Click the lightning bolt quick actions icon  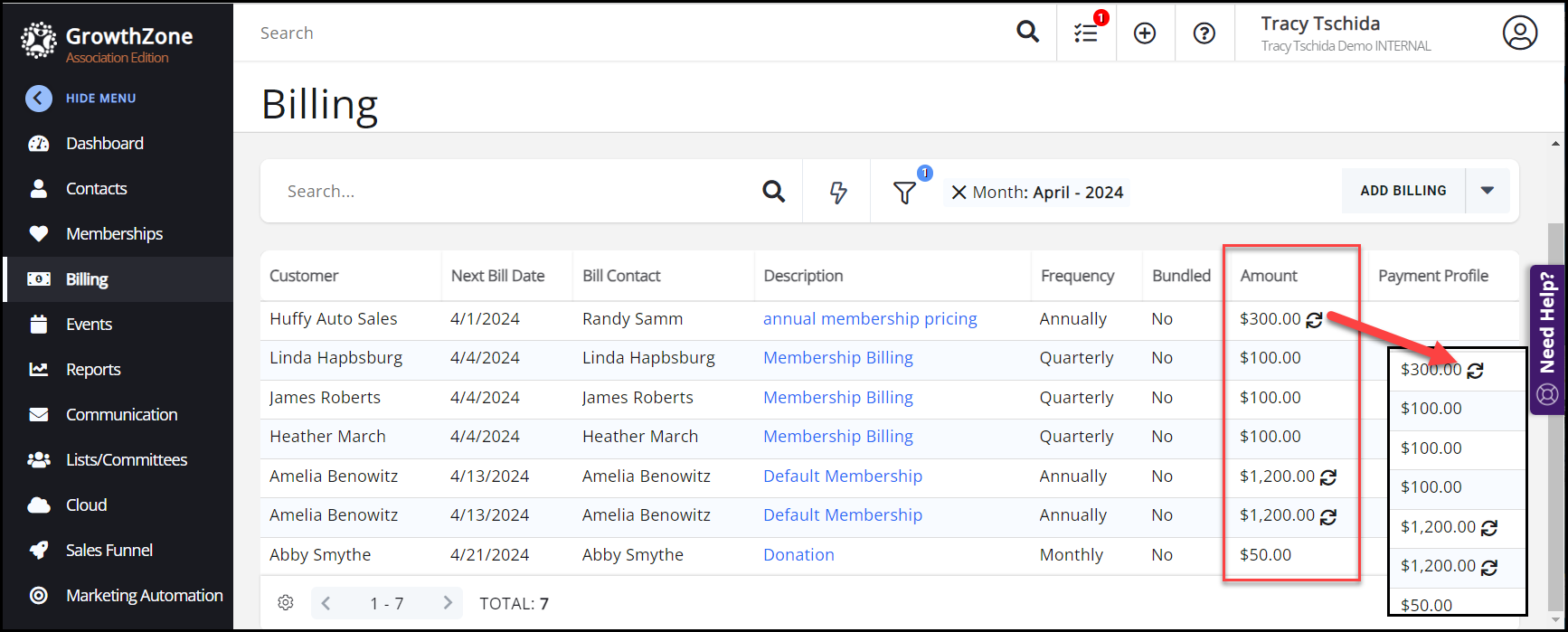click(838, 192)
